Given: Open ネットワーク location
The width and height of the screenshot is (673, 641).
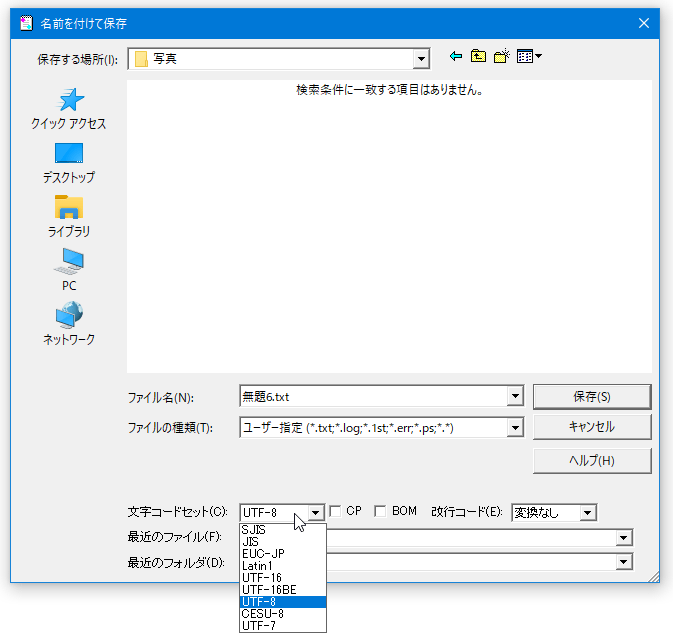Looking at the screenshot, I should coord(69,324).
